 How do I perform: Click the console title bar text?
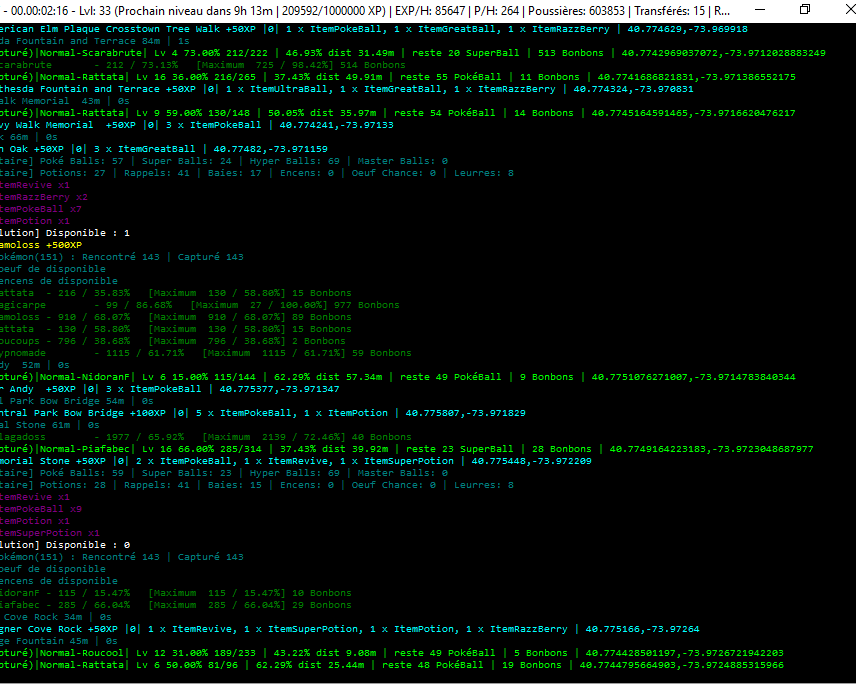(x=366, y=10)
